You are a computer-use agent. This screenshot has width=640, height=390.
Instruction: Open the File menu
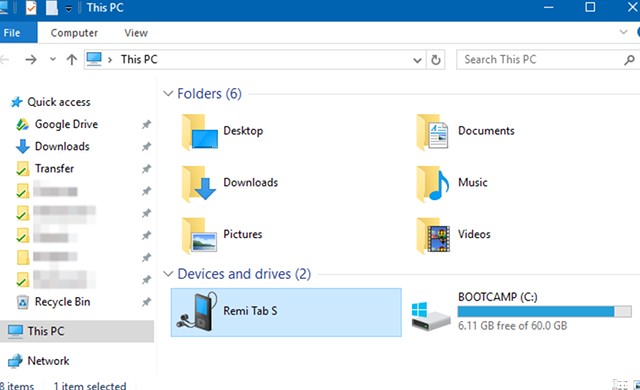pos(18,32)
